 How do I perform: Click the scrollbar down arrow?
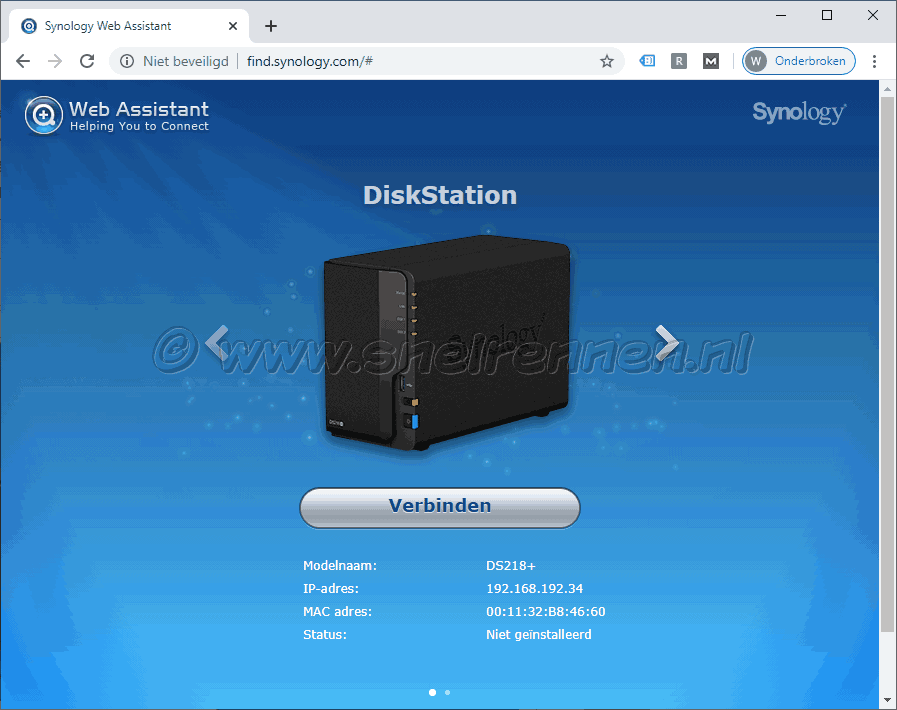coord(887,700)
